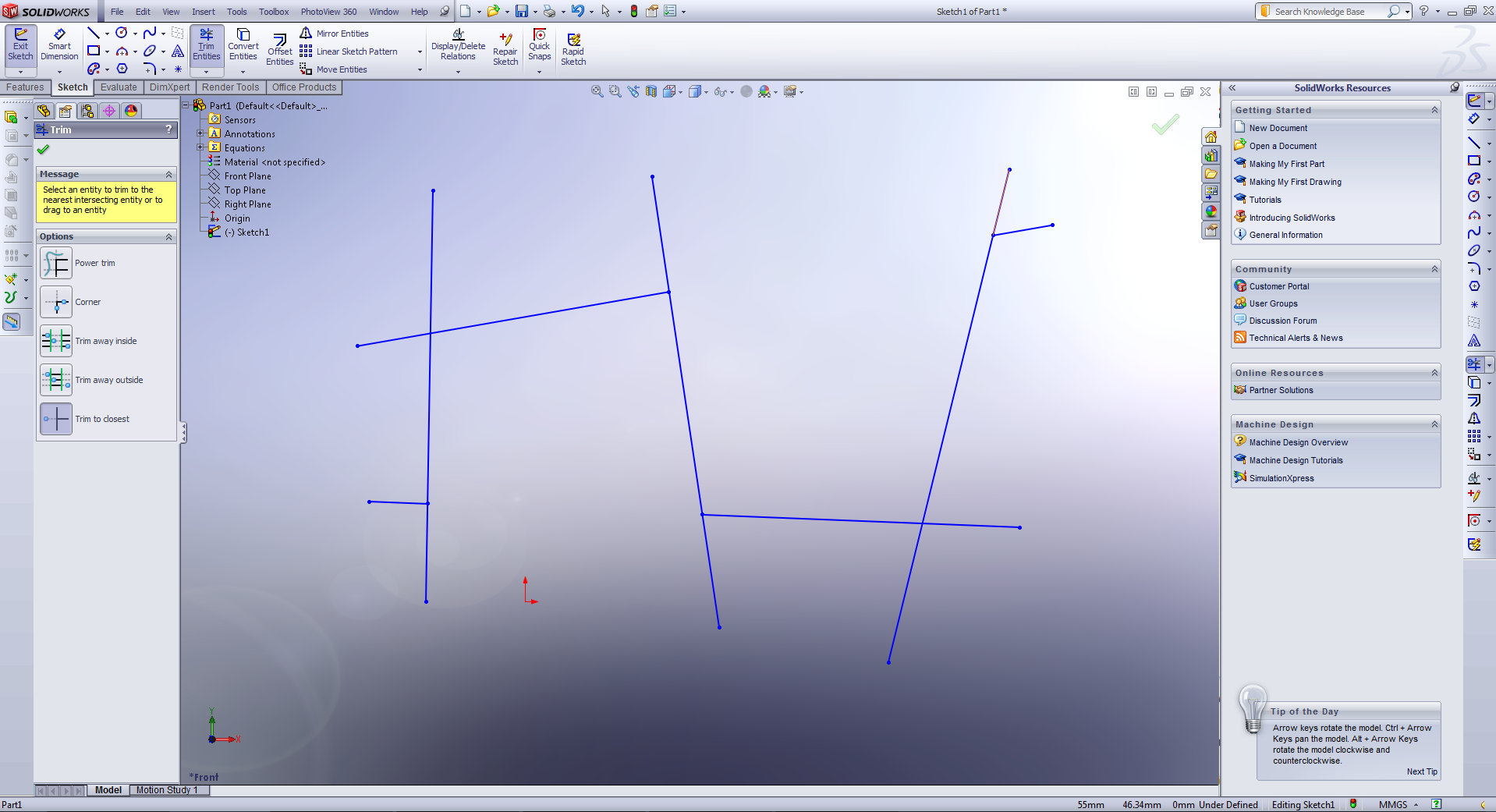This screenshot has height=812, width=1496.
Task: Open the Discussion Forum link
Action: 1282,321
